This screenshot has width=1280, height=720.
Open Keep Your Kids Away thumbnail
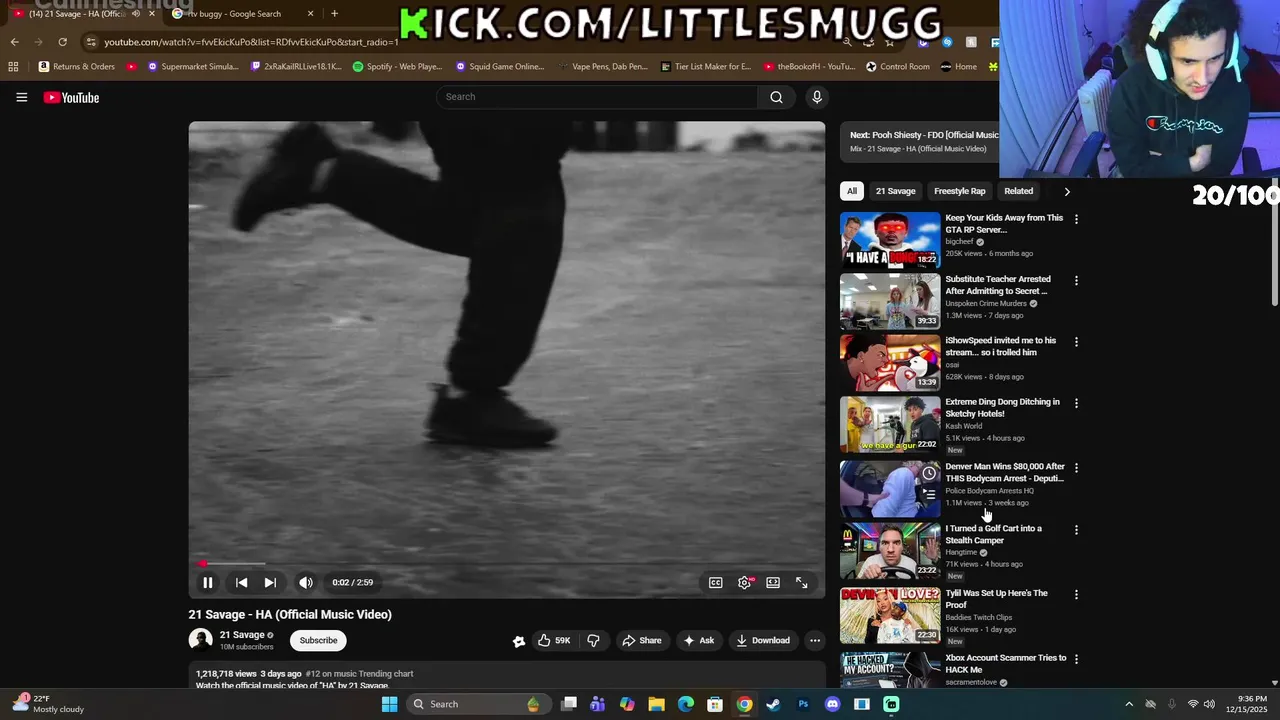tap(890, 239)
